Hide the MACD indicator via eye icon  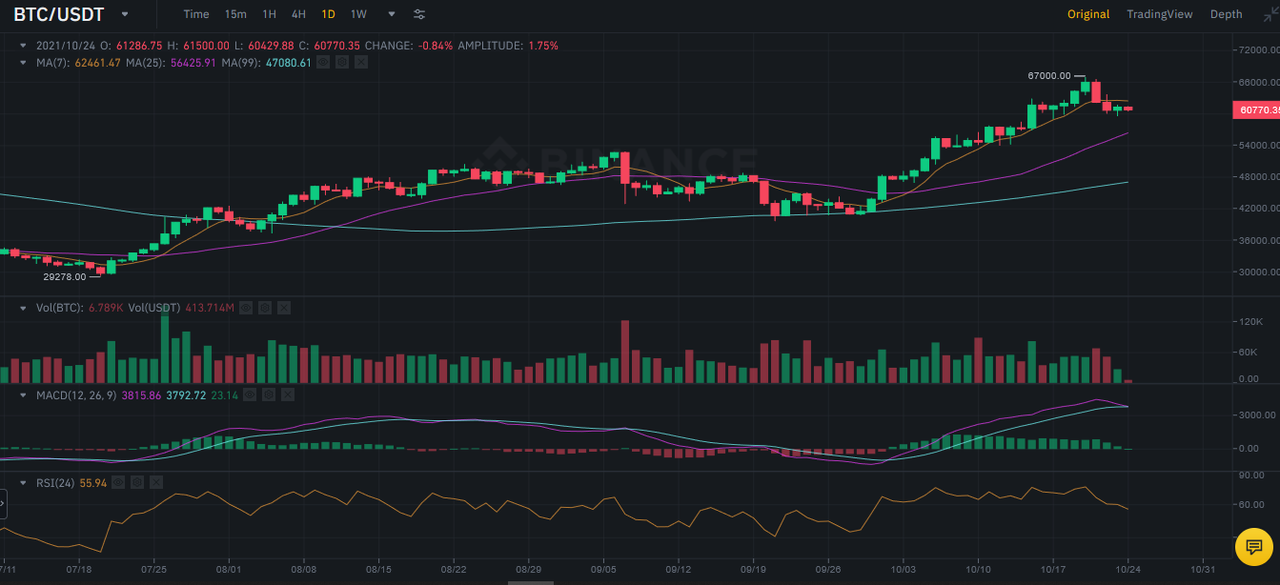(x=250, y=396)
